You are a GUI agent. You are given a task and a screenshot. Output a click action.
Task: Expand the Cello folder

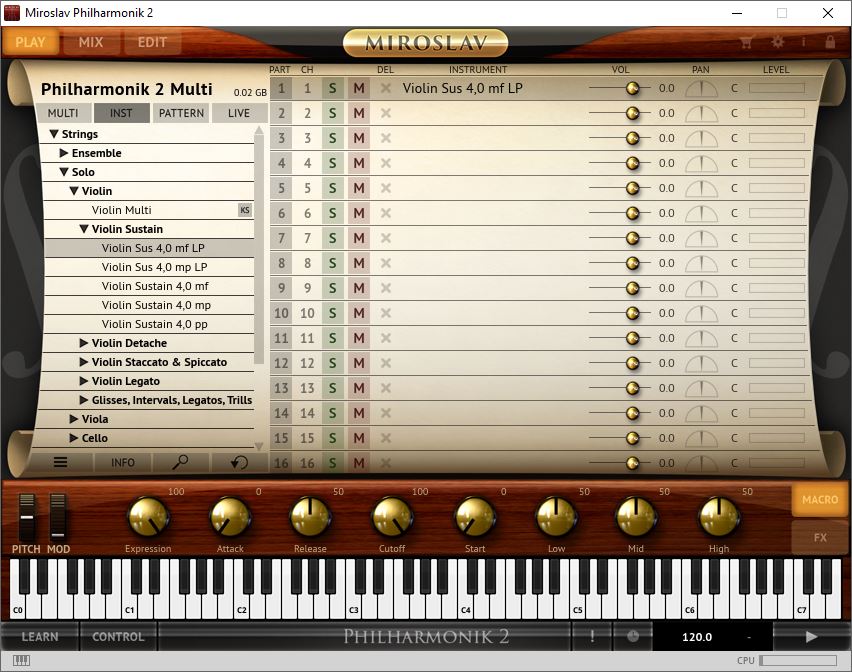coord(74,438)
